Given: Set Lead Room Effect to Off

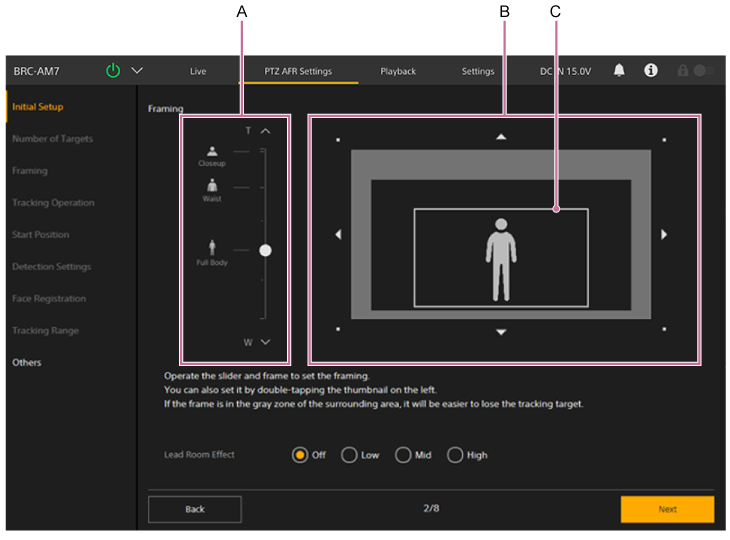Looking at the screenshot, I should click(x=300, y=455).
